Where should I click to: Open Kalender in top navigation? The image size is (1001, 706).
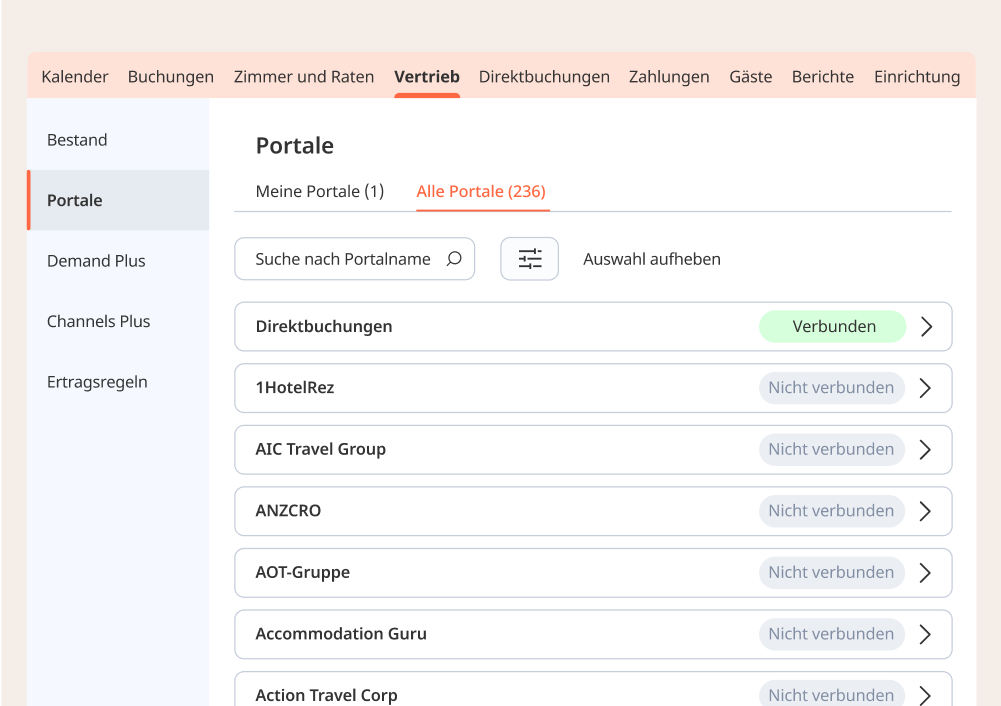coord(74,77)
